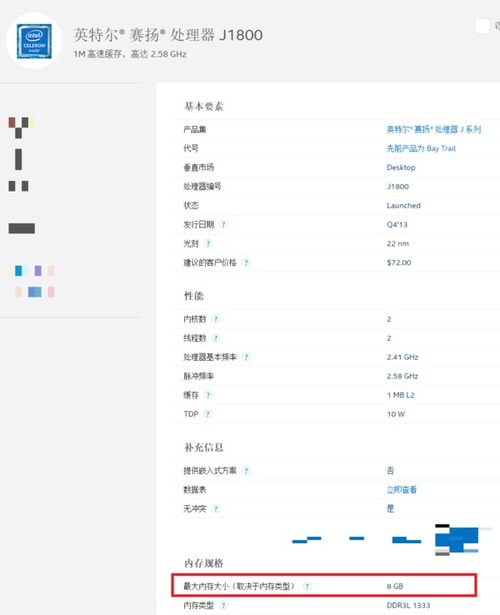Click the help icon beside 无冲突

[216, 509]
